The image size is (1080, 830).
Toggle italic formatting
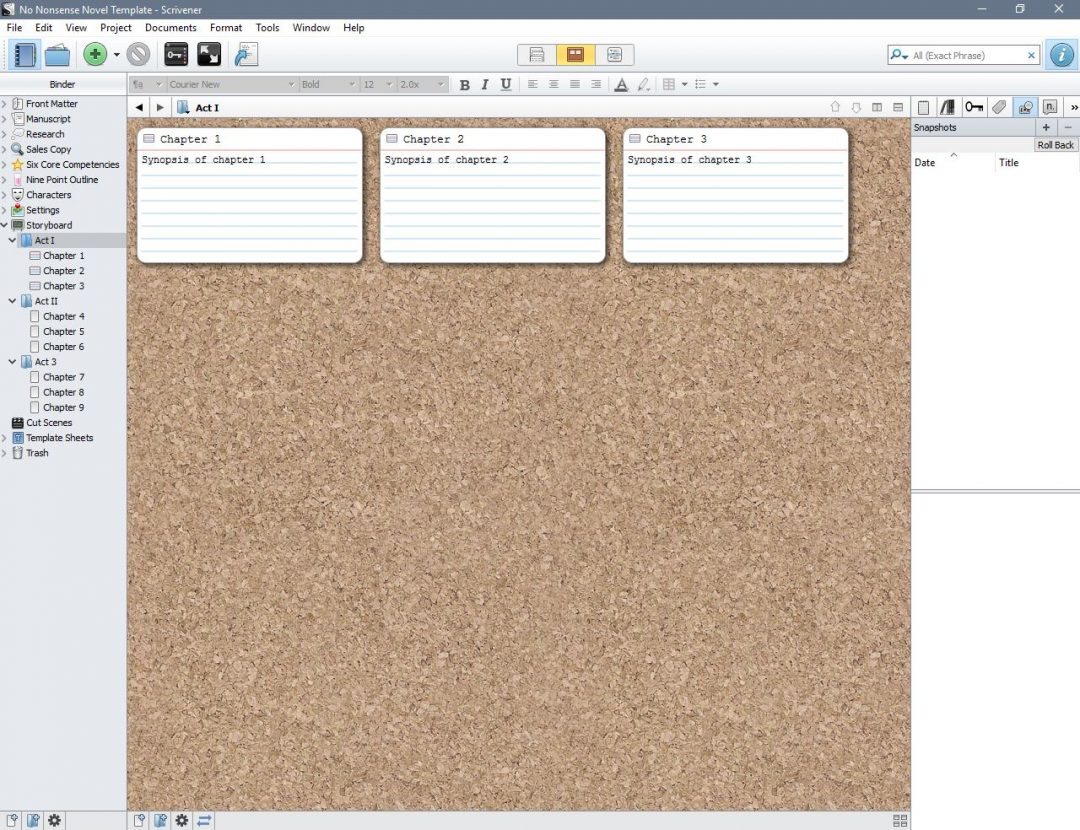coord(485,85)
